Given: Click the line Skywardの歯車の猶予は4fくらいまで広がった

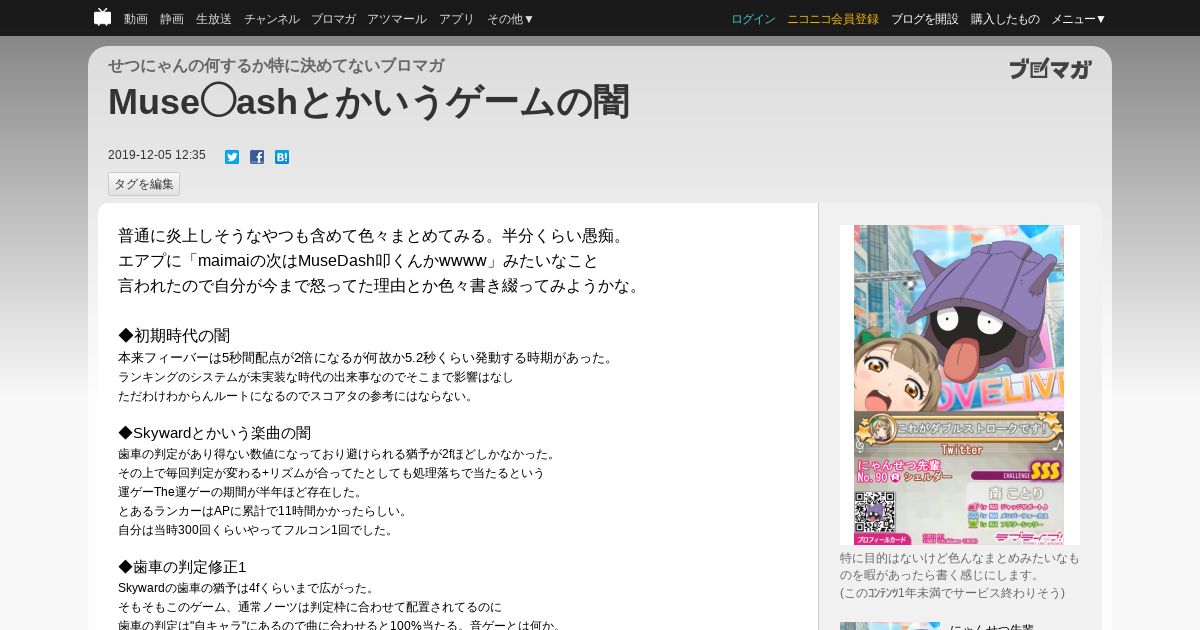Looking at the screenshot, I should [247, 588].
